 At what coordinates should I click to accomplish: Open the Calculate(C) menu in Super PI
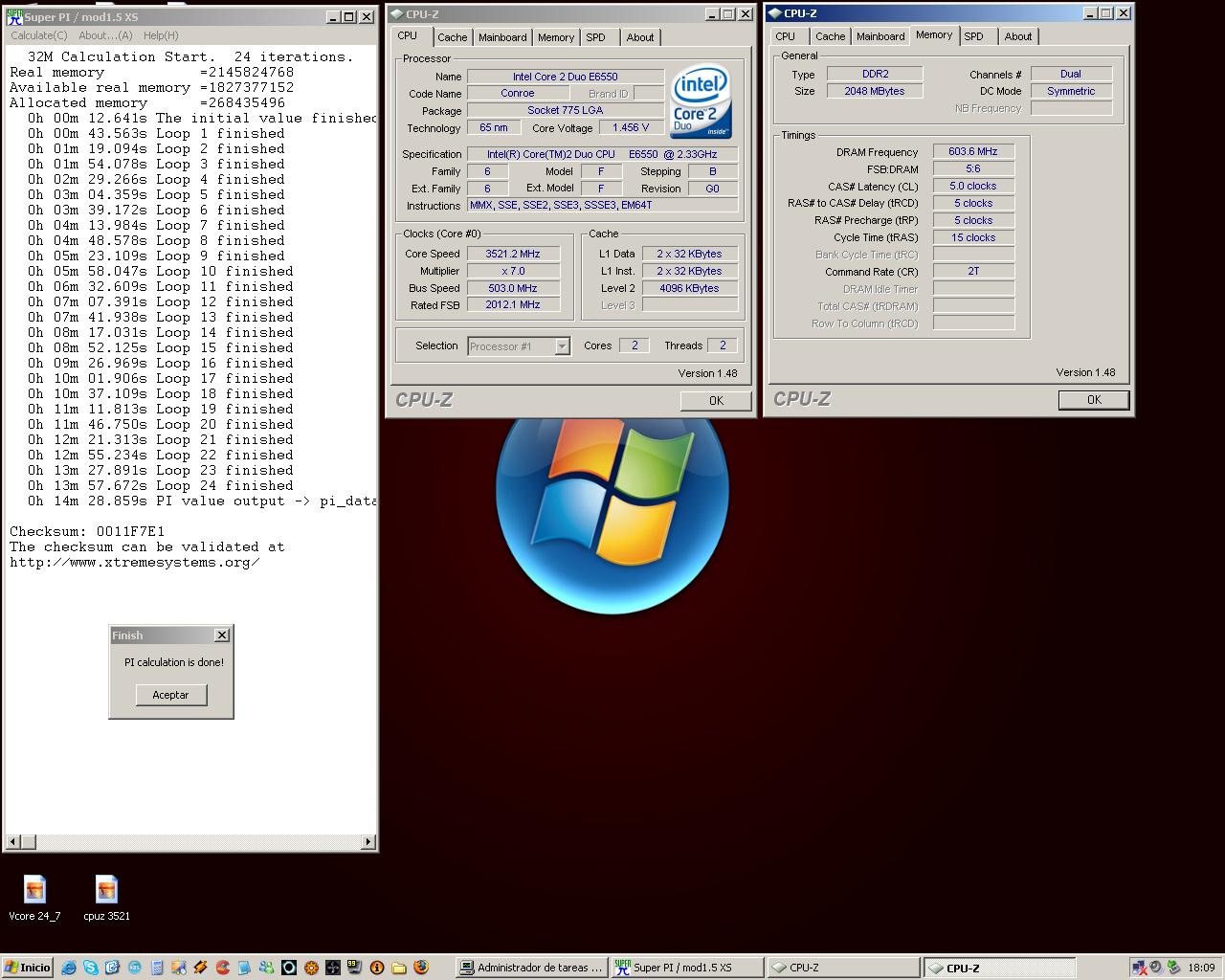[x=38, y=35]
